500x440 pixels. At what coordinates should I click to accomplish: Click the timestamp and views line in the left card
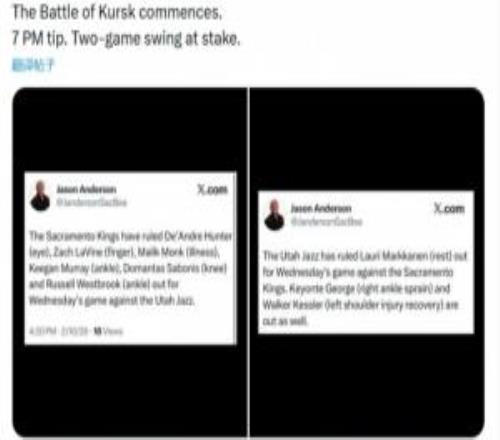[76, 331]
